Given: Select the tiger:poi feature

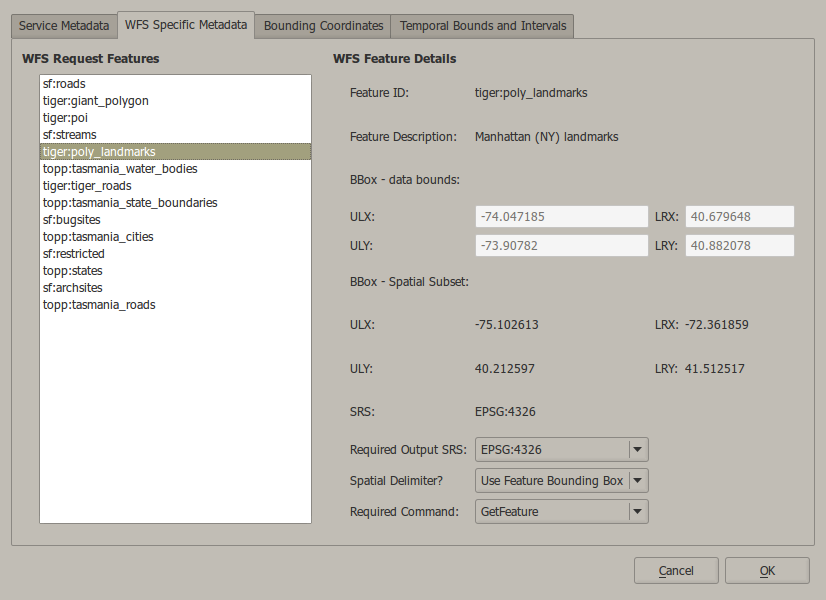Looking at the screenshot, I should tap(65, 118).
